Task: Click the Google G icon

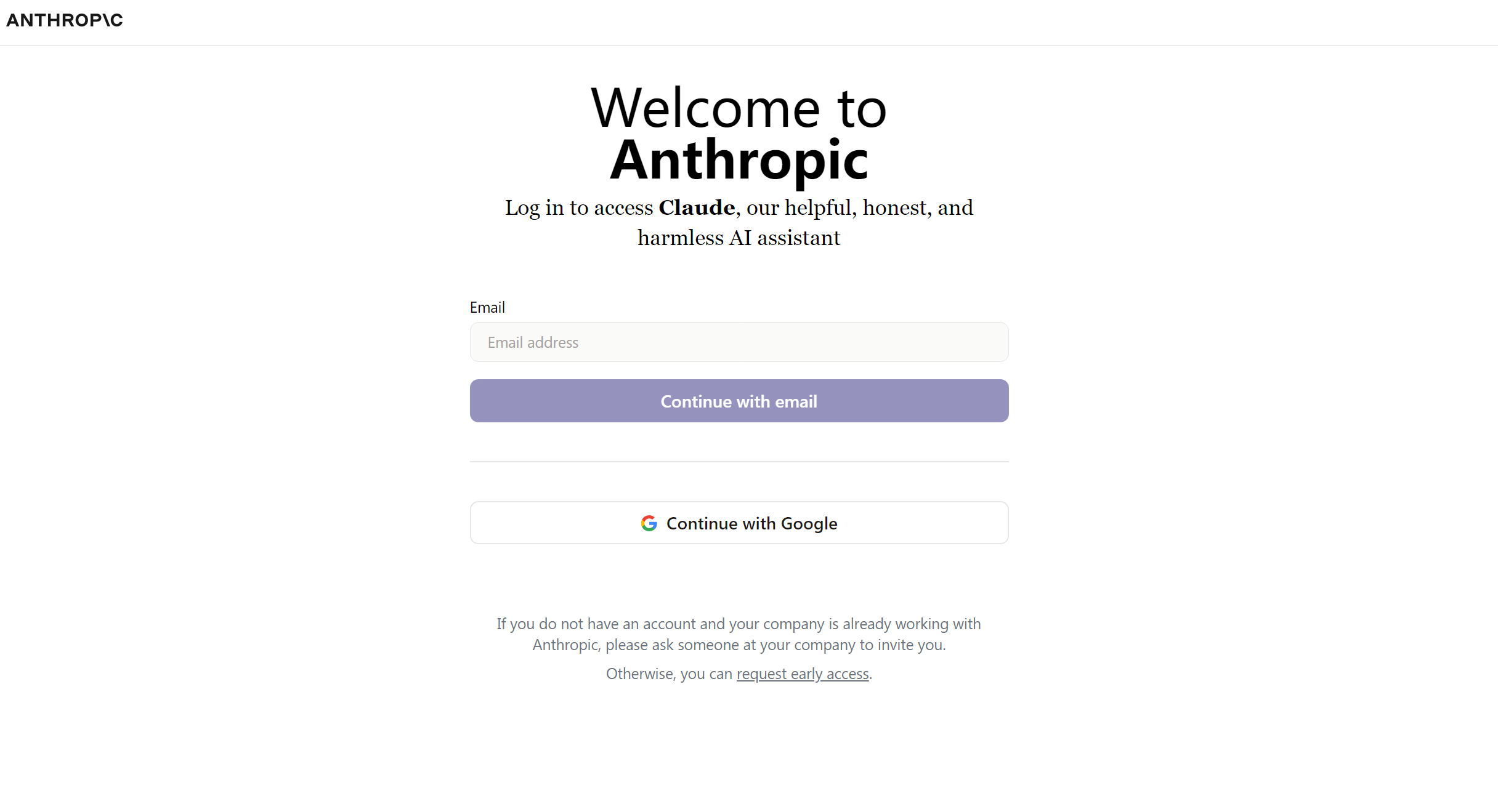Action: click(x=649, y=523)
